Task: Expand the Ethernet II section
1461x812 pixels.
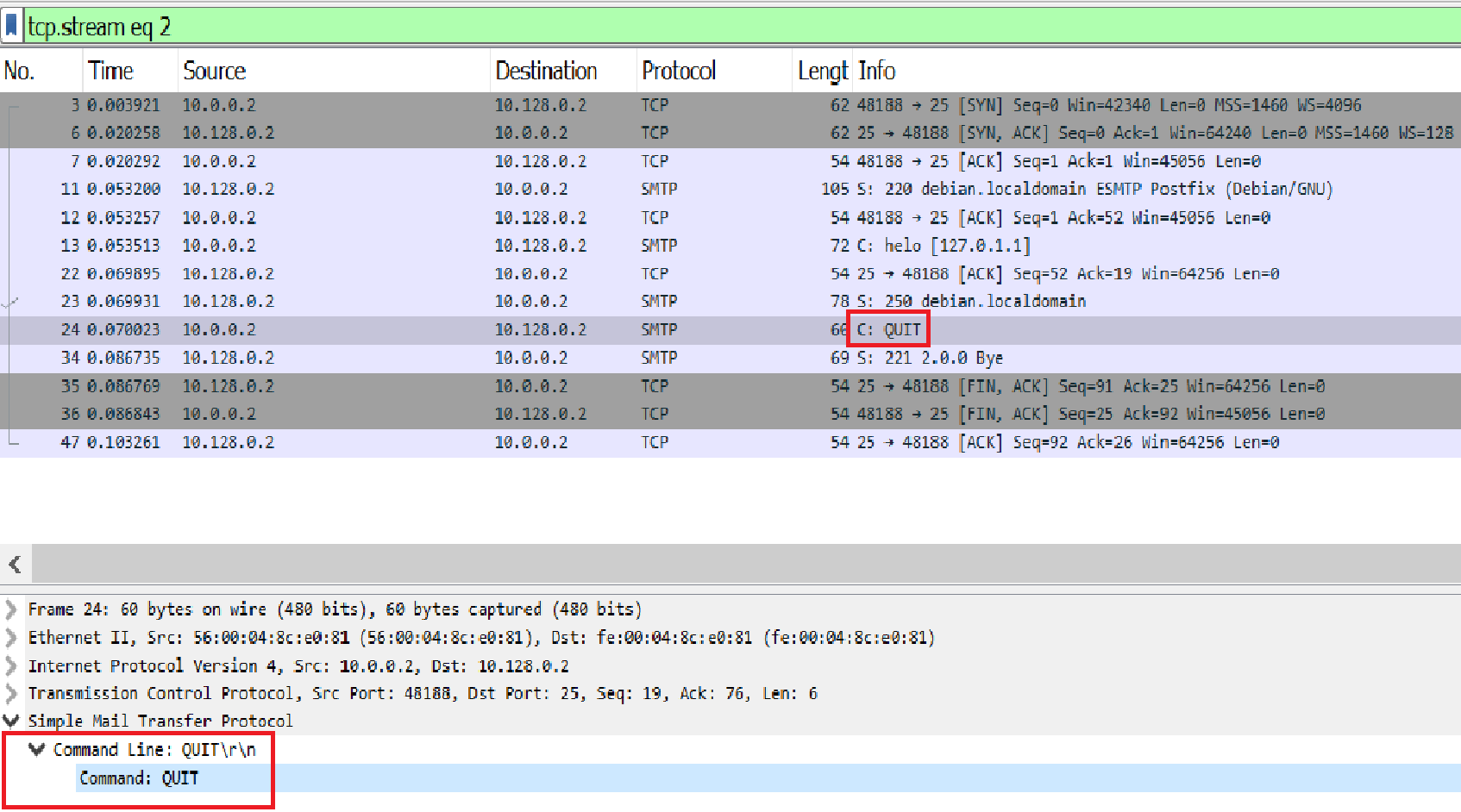Action: pos(10,637)
